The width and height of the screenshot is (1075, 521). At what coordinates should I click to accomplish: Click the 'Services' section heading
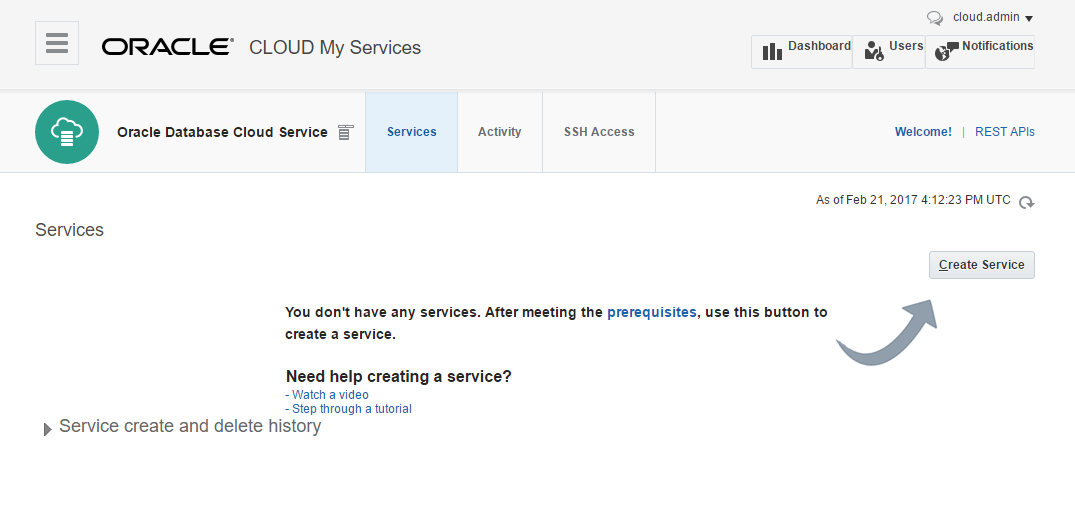click(69, 230)
